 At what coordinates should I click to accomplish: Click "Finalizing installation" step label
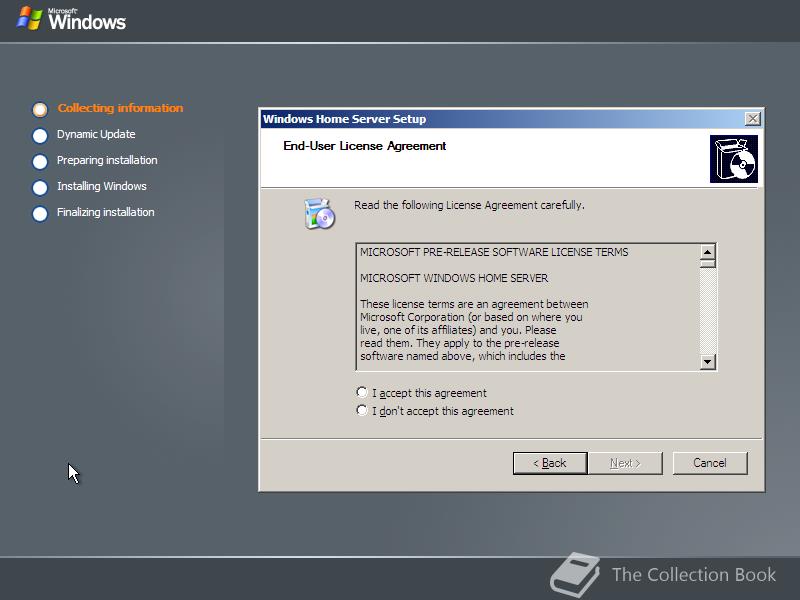(x=106, y=212)
